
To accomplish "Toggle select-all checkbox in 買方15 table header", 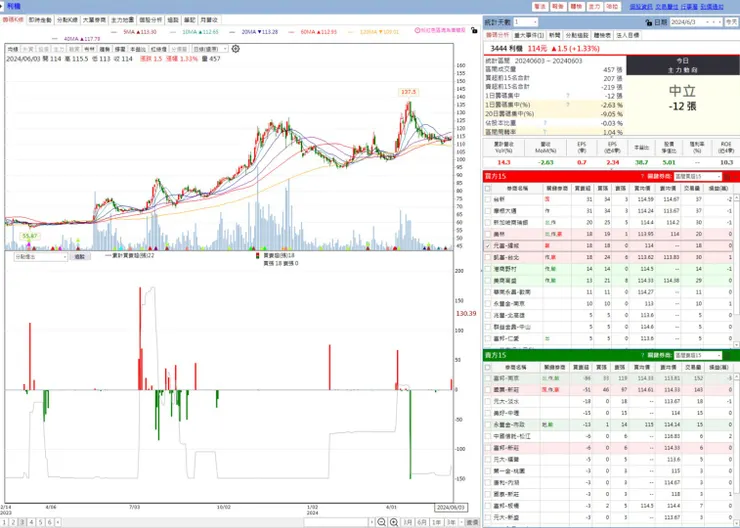I will click(488, 188).
